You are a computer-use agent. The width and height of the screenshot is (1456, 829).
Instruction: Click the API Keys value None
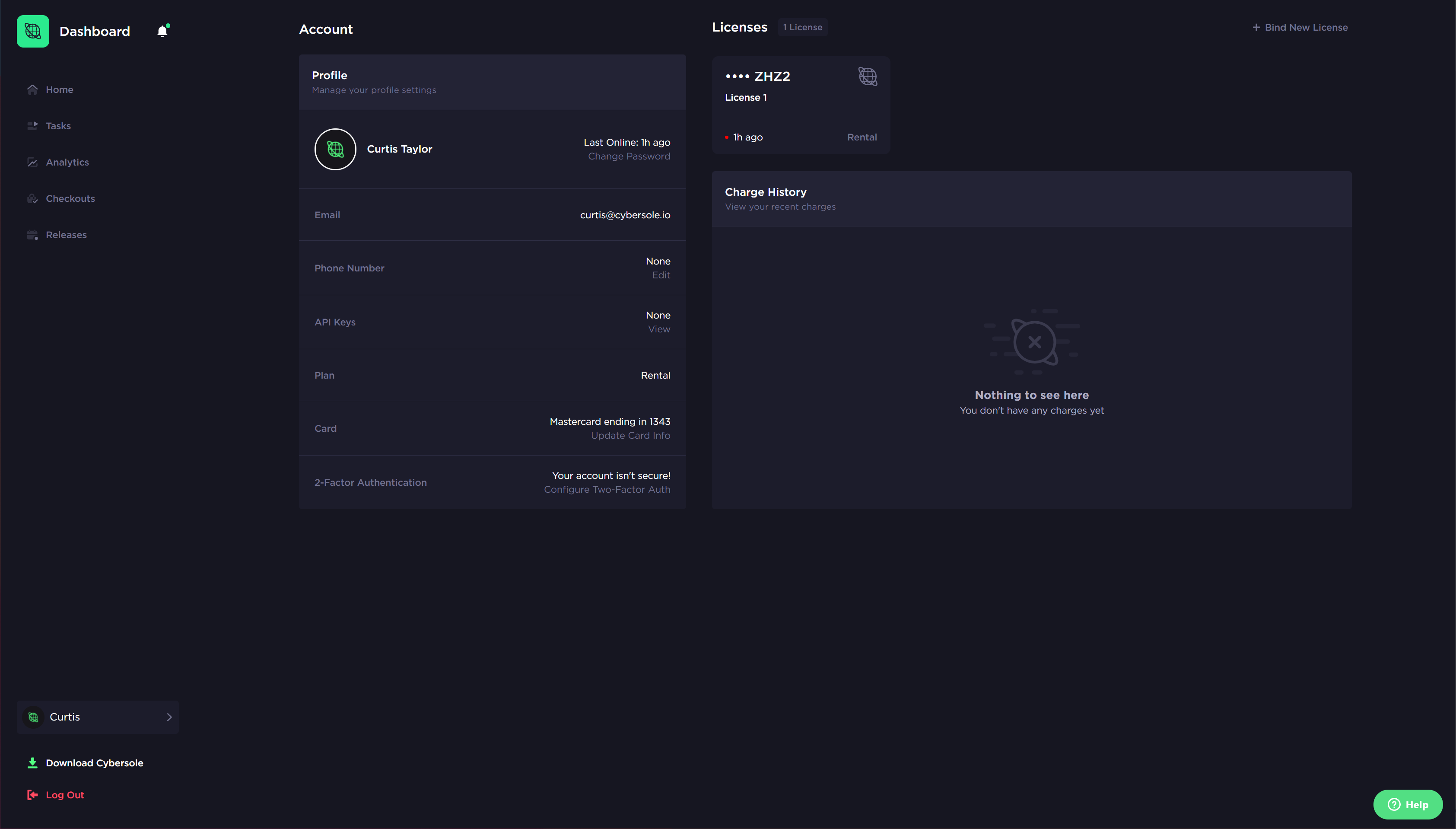658,316
